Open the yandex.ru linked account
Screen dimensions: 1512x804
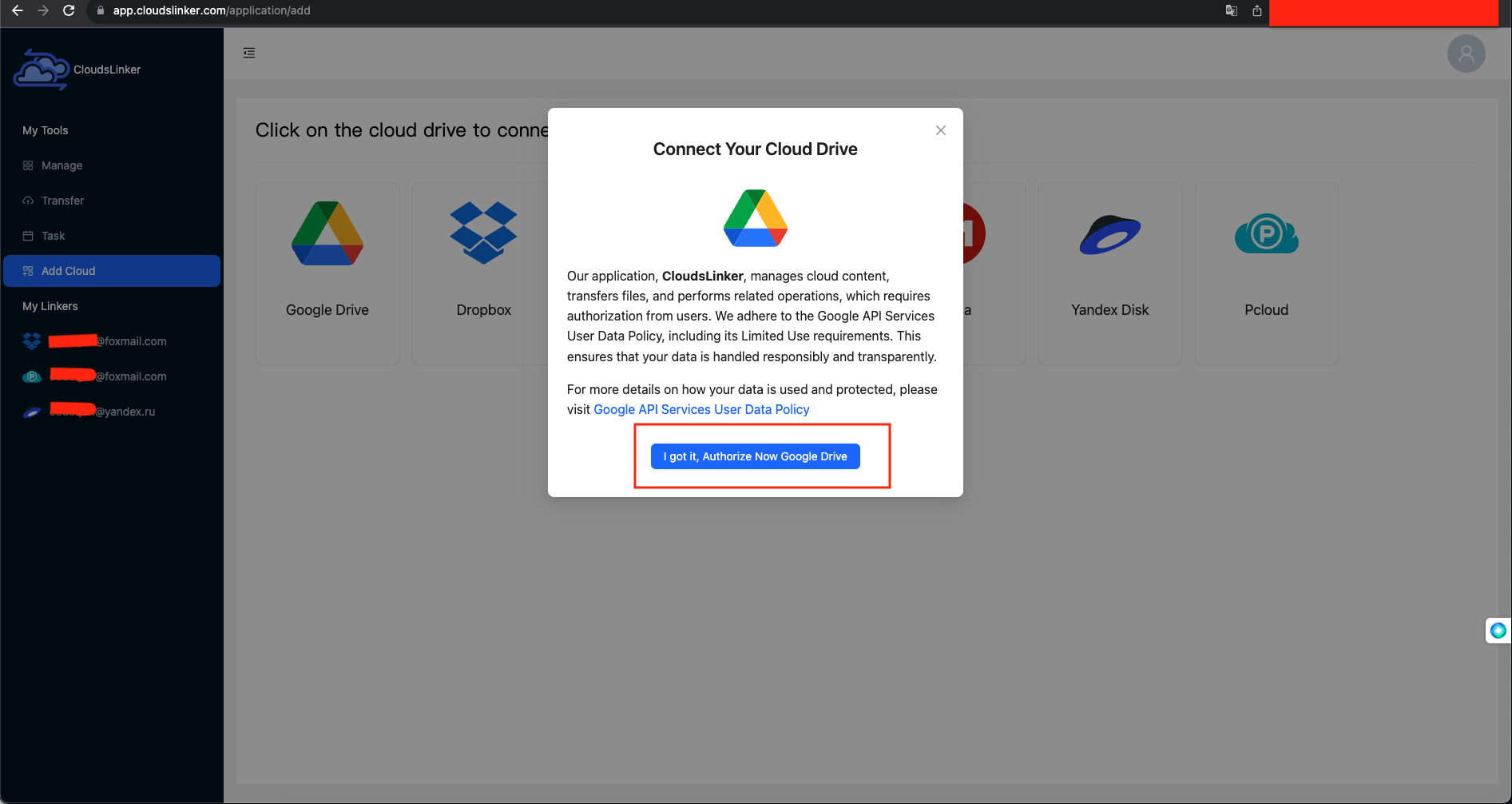(112, 412)
